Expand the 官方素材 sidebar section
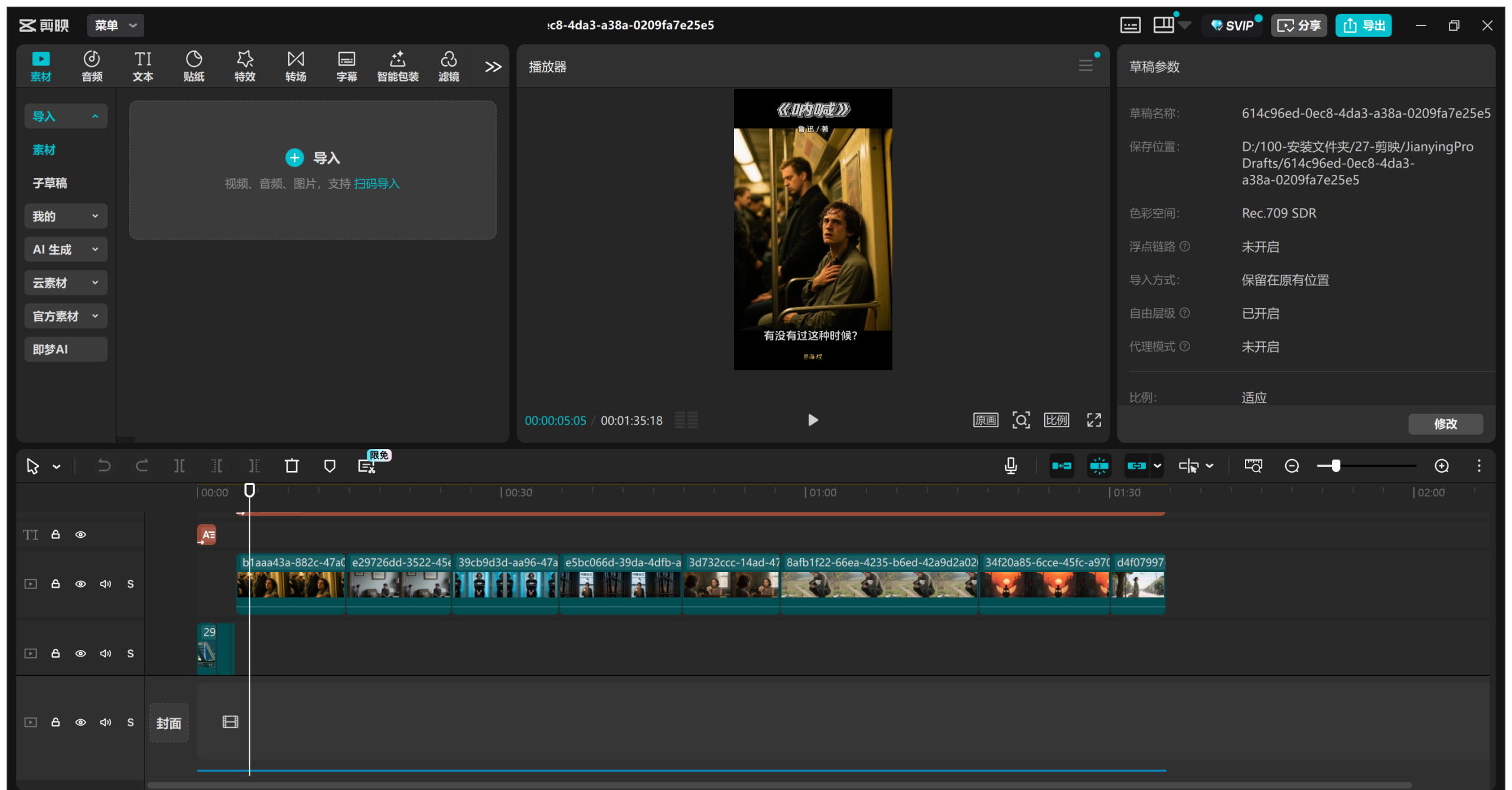The height and width of the screenshot is (790, 1512). pyautogui.click(x=66, y=316)
